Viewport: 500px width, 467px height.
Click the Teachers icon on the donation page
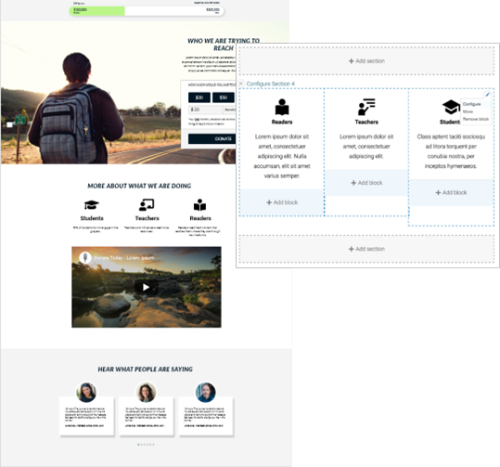click(146, 205)
